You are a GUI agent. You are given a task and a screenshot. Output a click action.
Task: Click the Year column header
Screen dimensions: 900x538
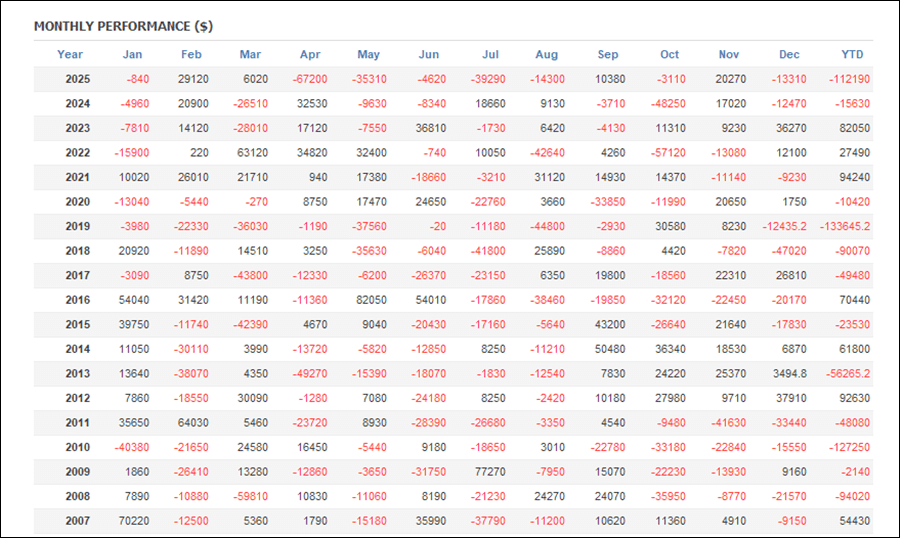[70, 54]
